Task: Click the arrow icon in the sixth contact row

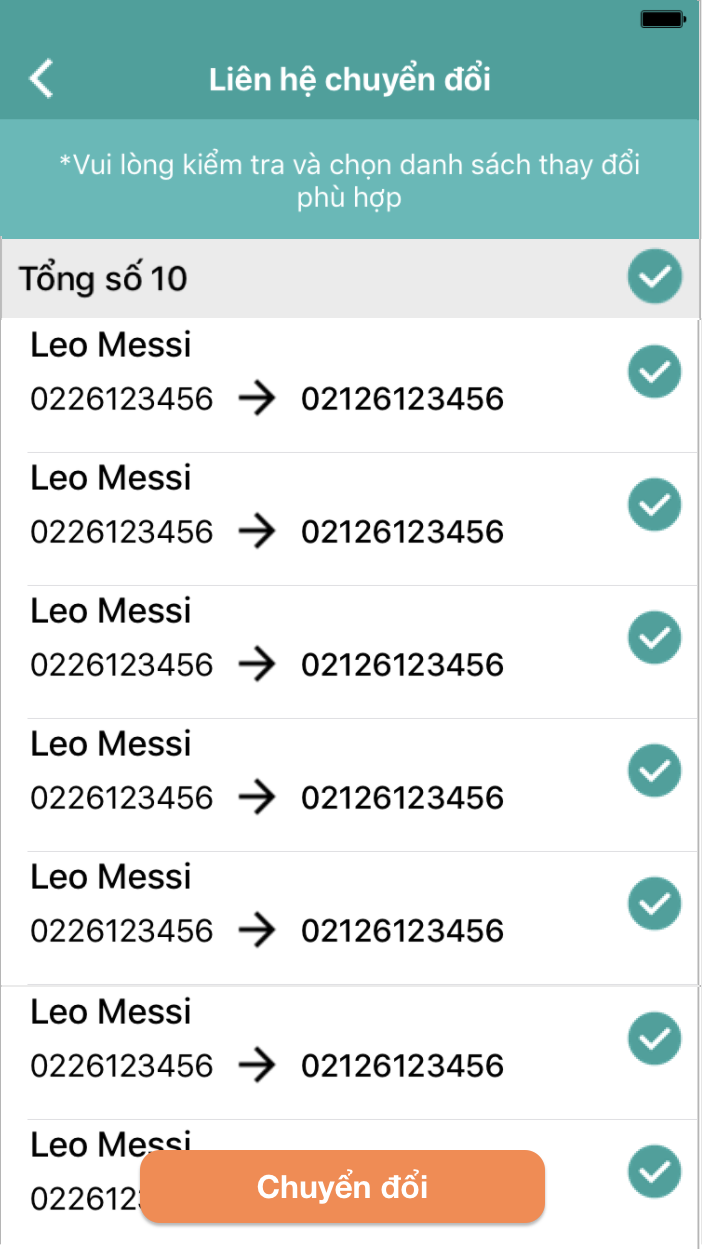Action: [257, 1066]
